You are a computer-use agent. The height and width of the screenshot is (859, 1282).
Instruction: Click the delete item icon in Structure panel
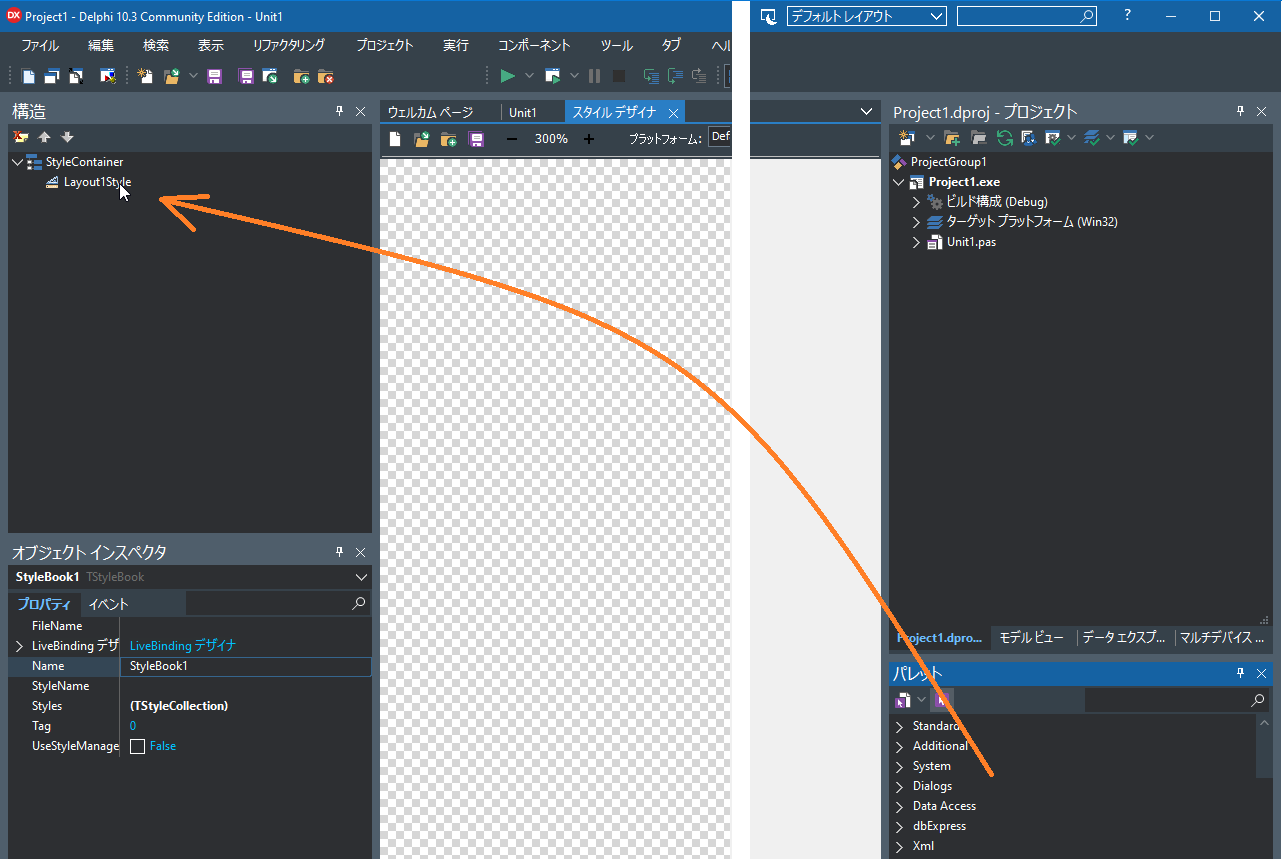coord(20,137)
